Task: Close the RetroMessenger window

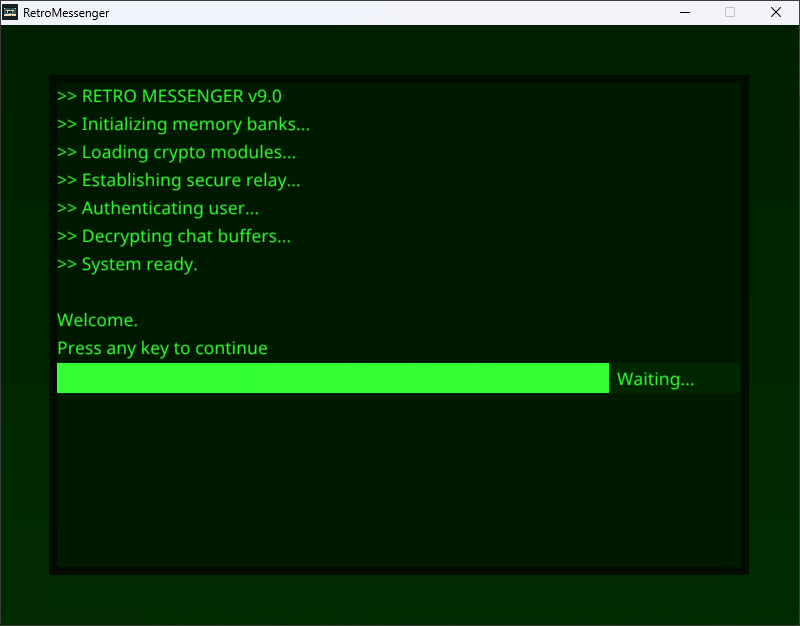Action: click(776, 13)
